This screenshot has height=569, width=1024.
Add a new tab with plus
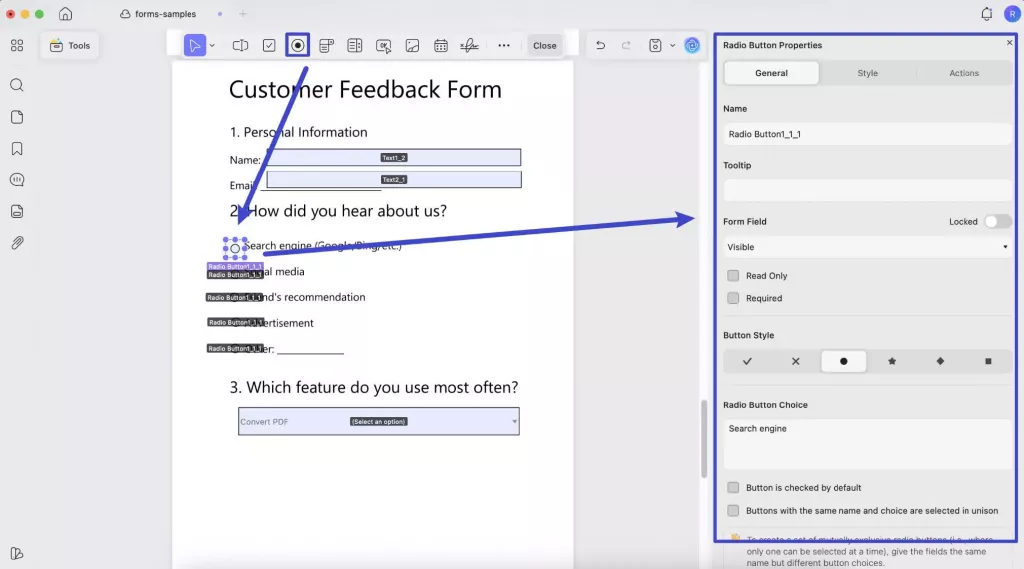[242, 14]
